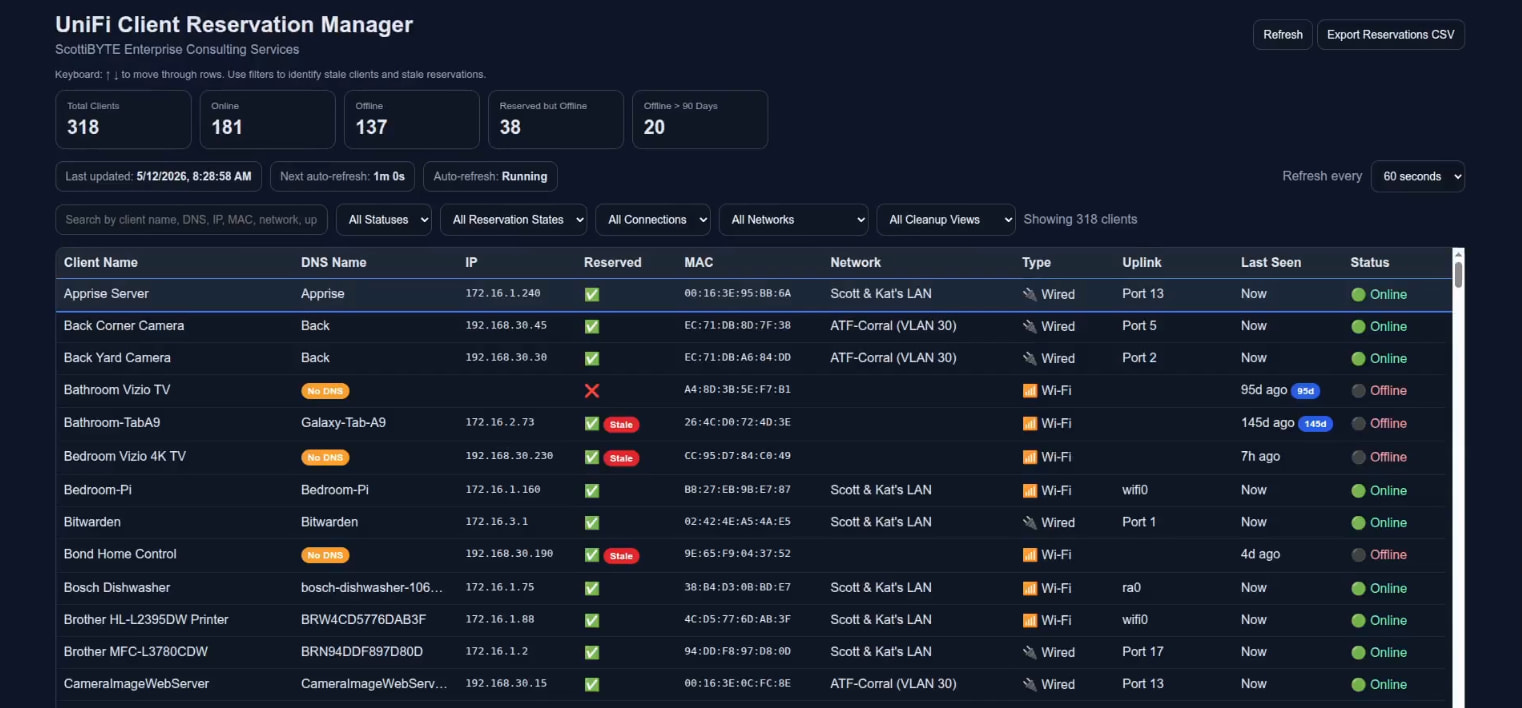1522x708 pixels.
Task: Click the table's vertical scrollbar thumb
Action: click(x=1458, y=275)
